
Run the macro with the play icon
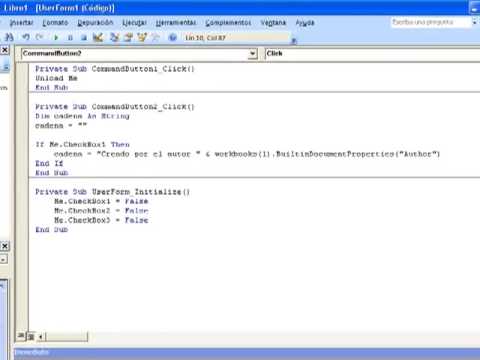pos(56,37)
